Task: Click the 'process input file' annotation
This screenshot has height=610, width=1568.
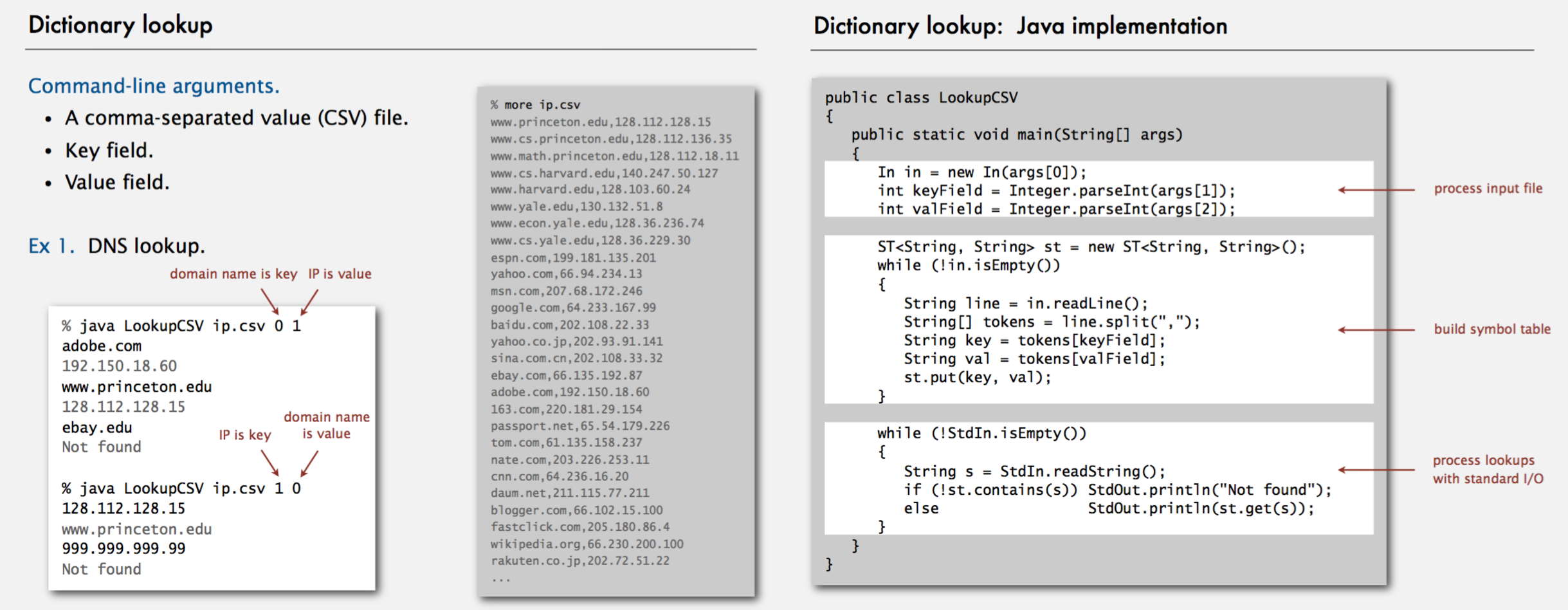Action: tap(1488, 189)
